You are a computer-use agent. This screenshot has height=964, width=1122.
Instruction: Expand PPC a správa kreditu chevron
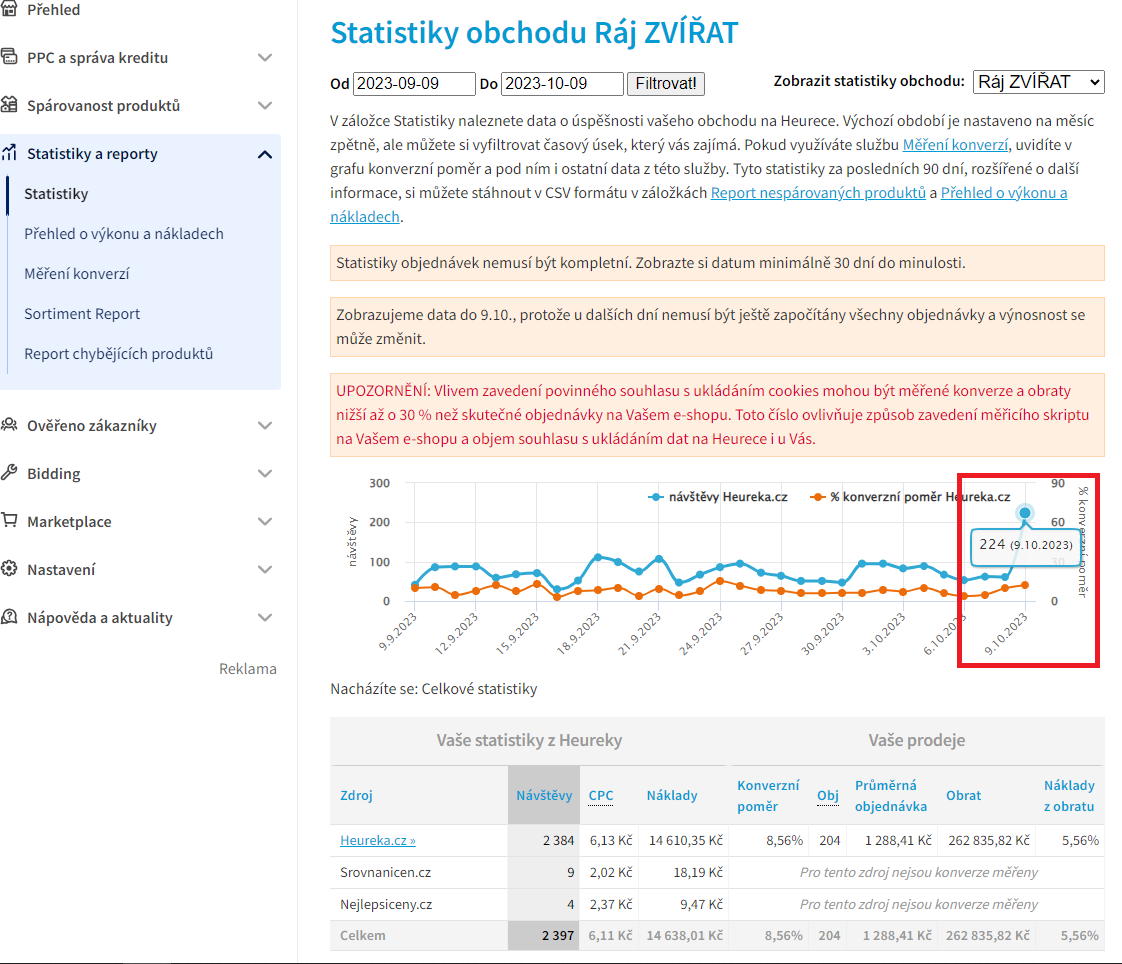coord(265,57)
